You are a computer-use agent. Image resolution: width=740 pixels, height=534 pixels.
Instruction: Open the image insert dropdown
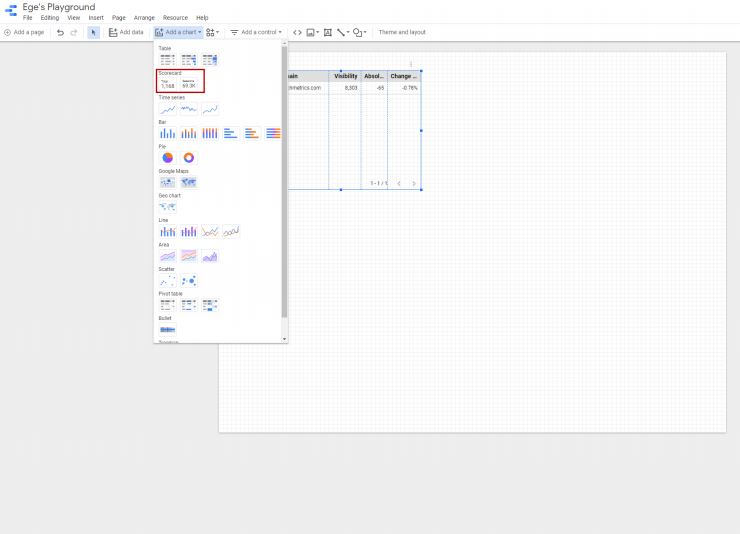pos(312,33)
